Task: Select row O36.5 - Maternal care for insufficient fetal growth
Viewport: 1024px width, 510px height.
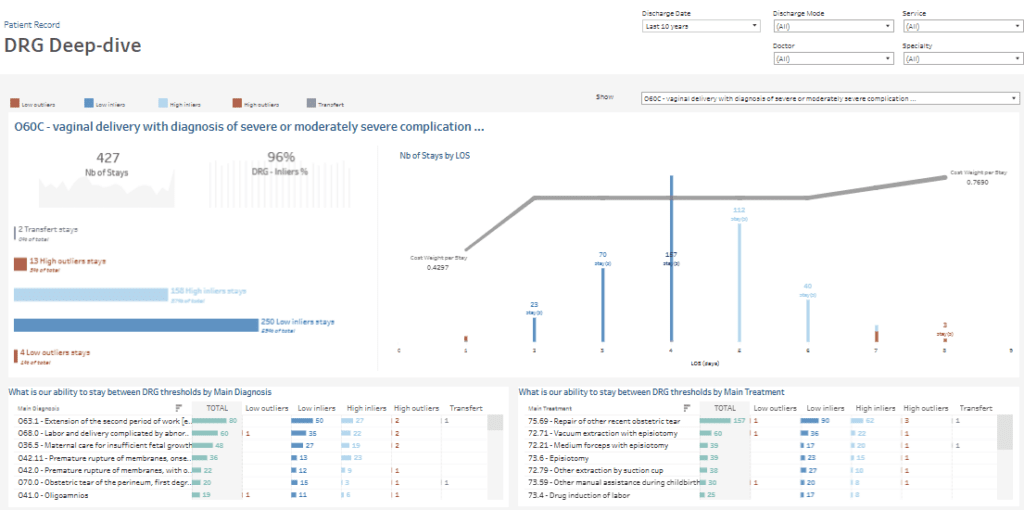Action: coord(104,446)
